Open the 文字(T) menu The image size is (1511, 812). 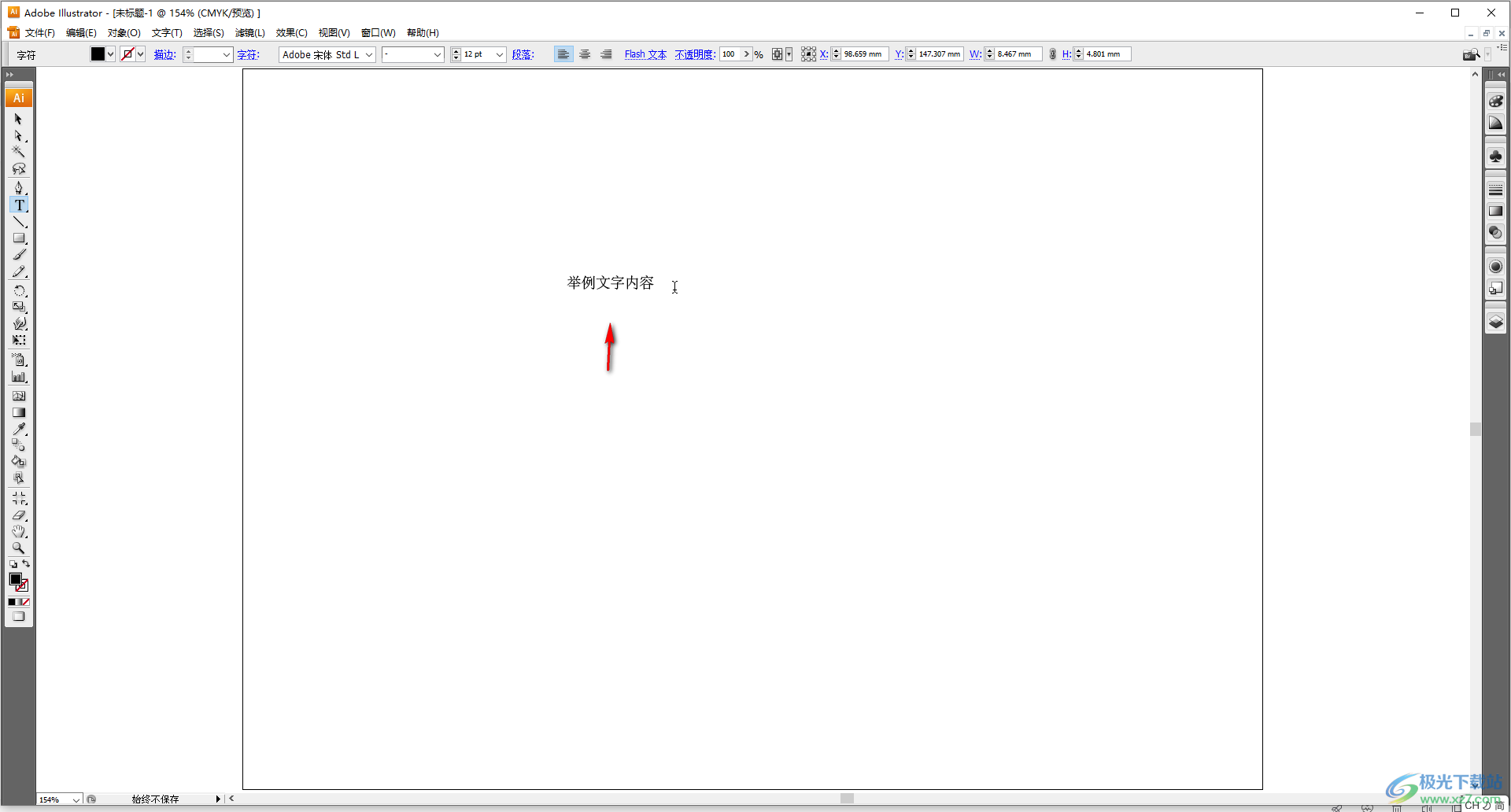[x=167, y=33]
